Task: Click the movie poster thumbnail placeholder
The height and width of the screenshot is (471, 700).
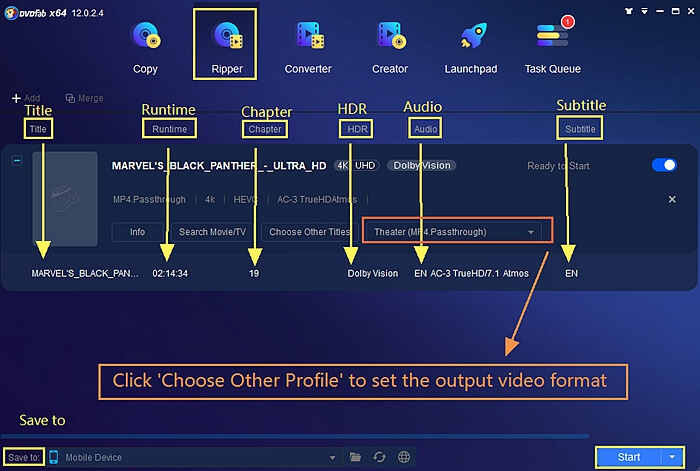Action: (65, 199)
